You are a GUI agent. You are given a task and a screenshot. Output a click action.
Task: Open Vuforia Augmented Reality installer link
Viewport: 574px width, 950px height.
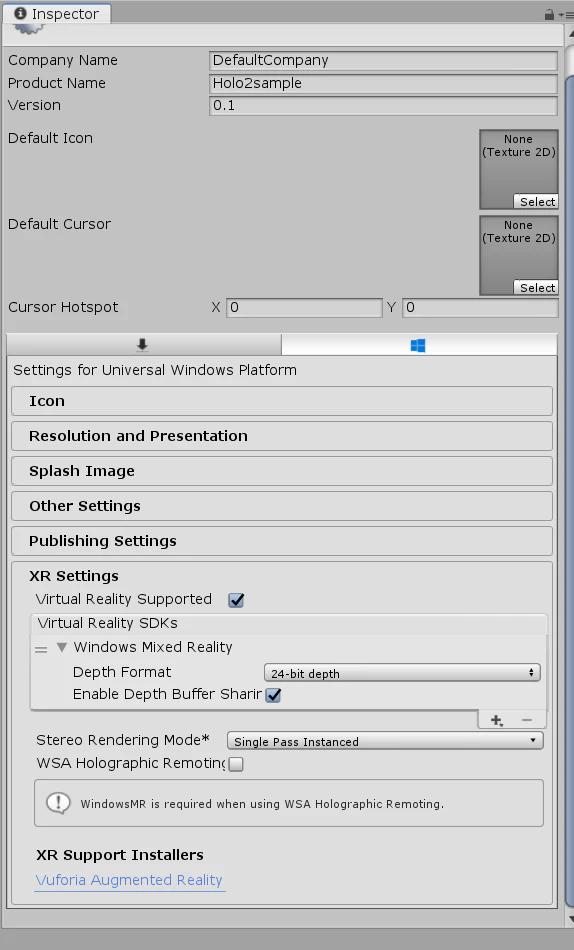[129, 880]
